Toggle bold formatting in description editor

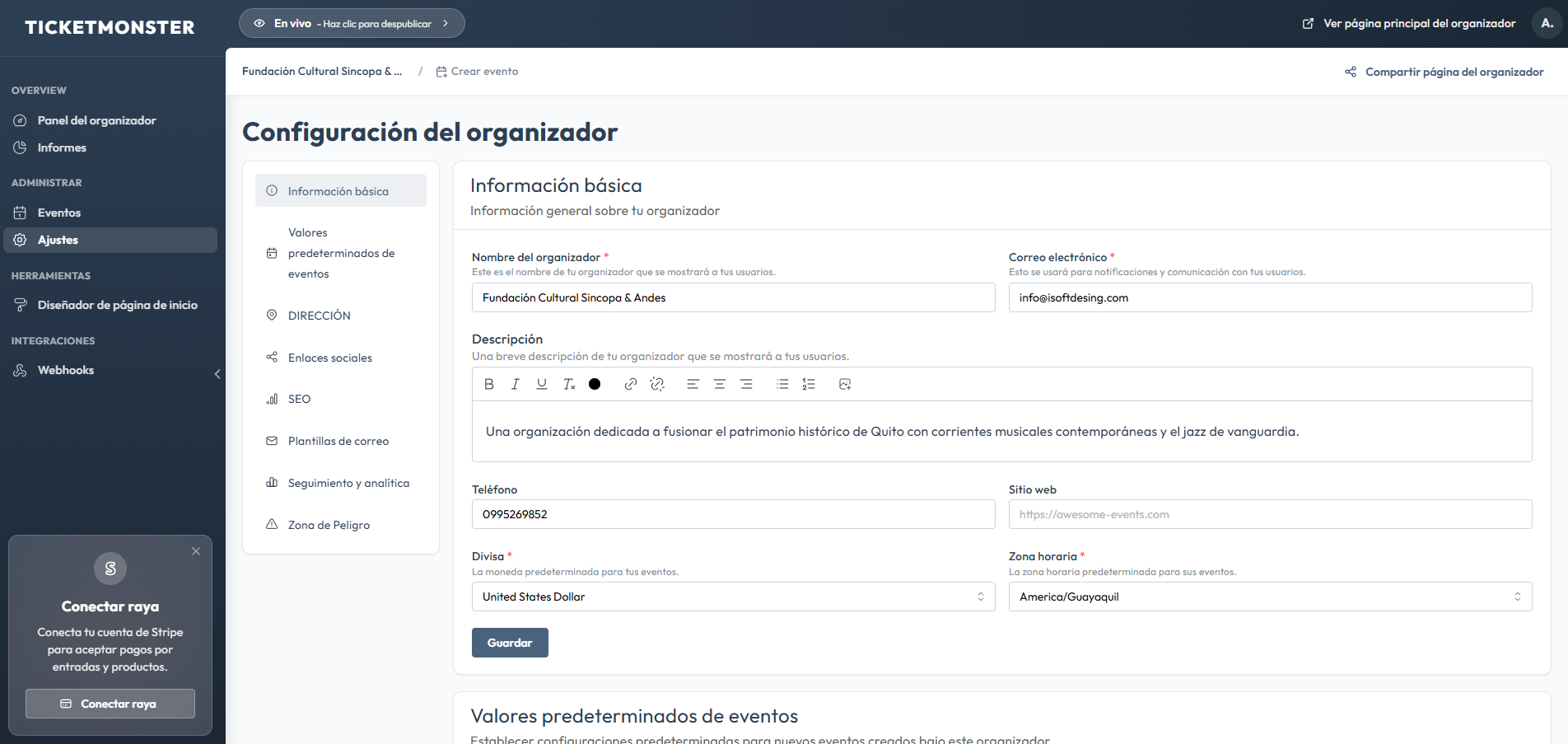tap(489, 384)
